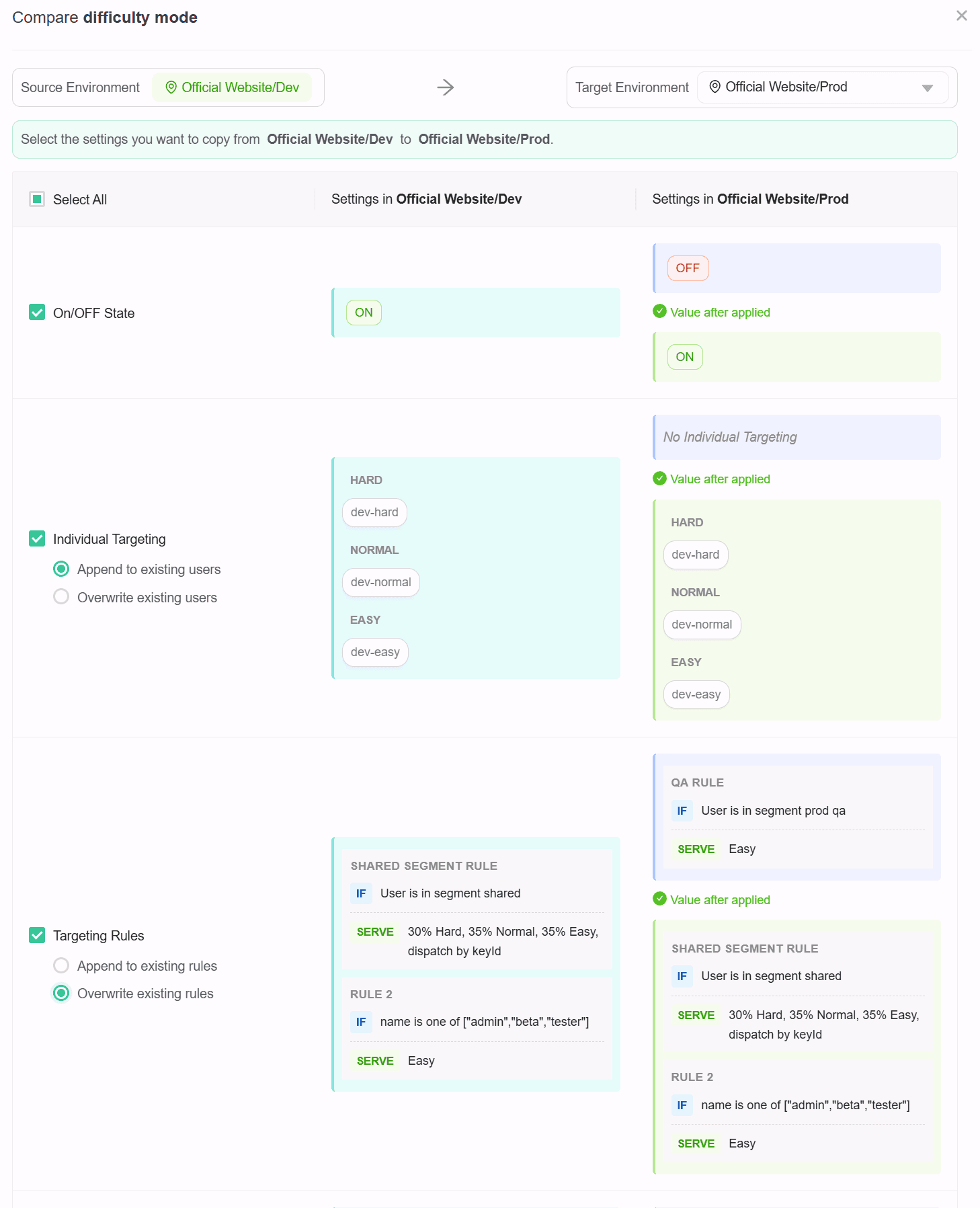This screenshot has height=1208, width=980.
Task: Click the check icon above Individual Targeting result
Action: [659, 479]
